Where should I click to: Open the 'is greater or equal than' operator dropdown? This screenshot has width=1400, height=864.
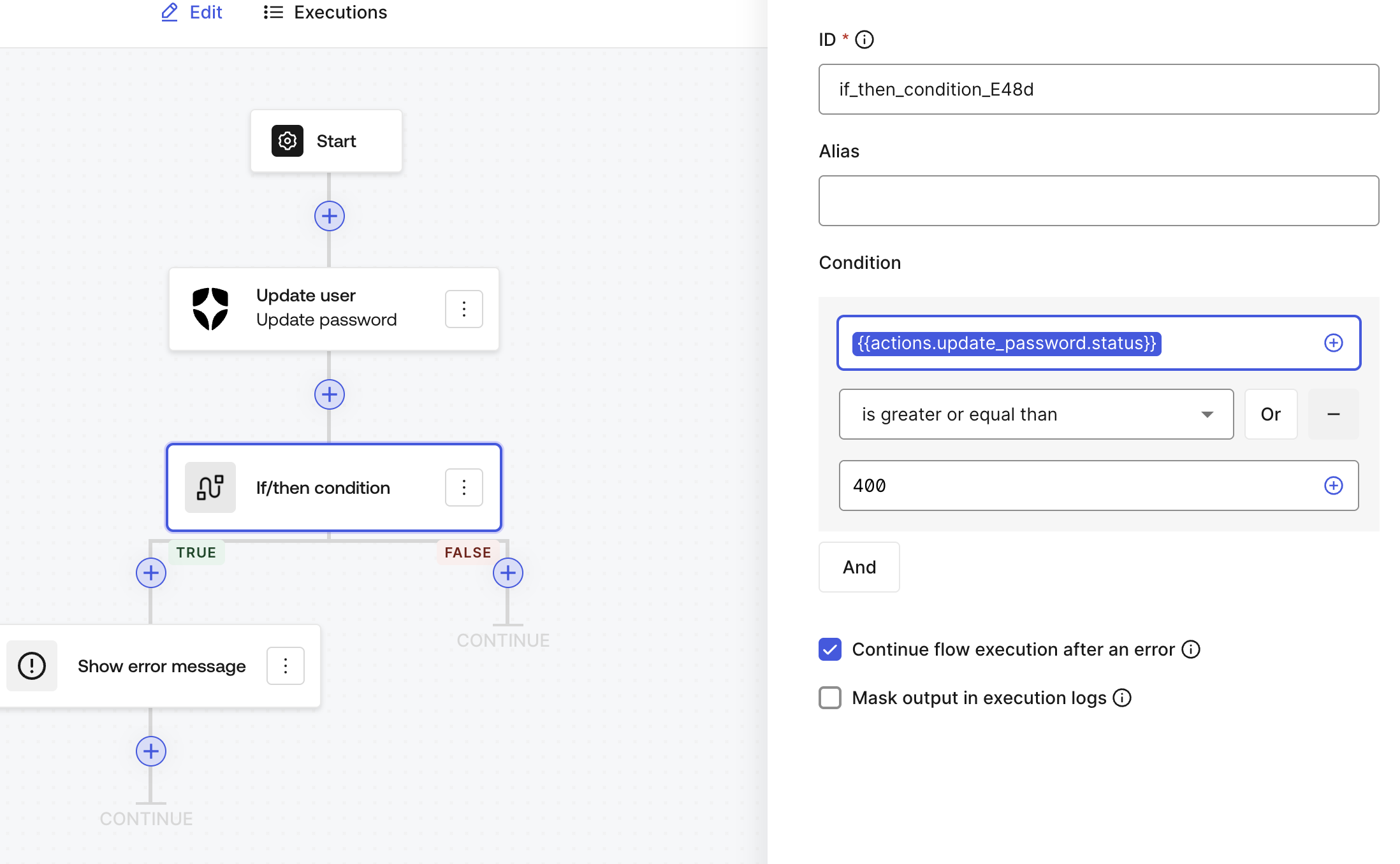pyautogui.click(x=1037, y=414)
